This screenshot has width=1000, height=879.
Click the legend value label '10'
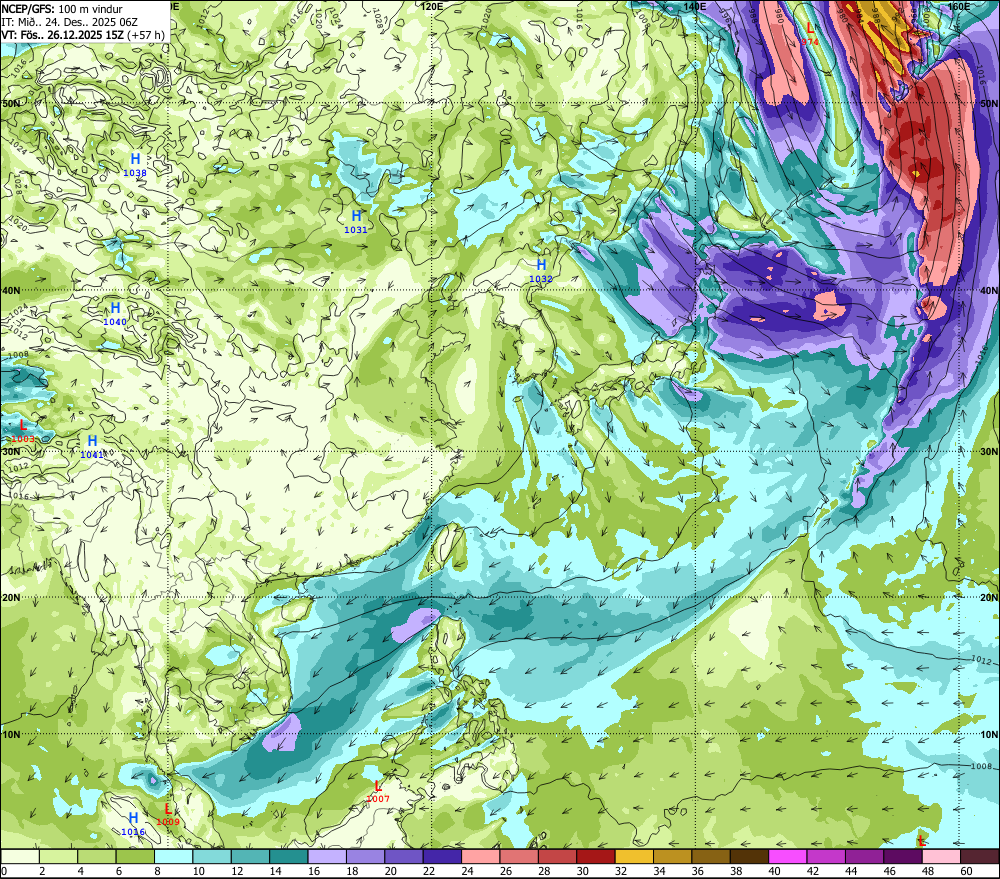[198, 871]
